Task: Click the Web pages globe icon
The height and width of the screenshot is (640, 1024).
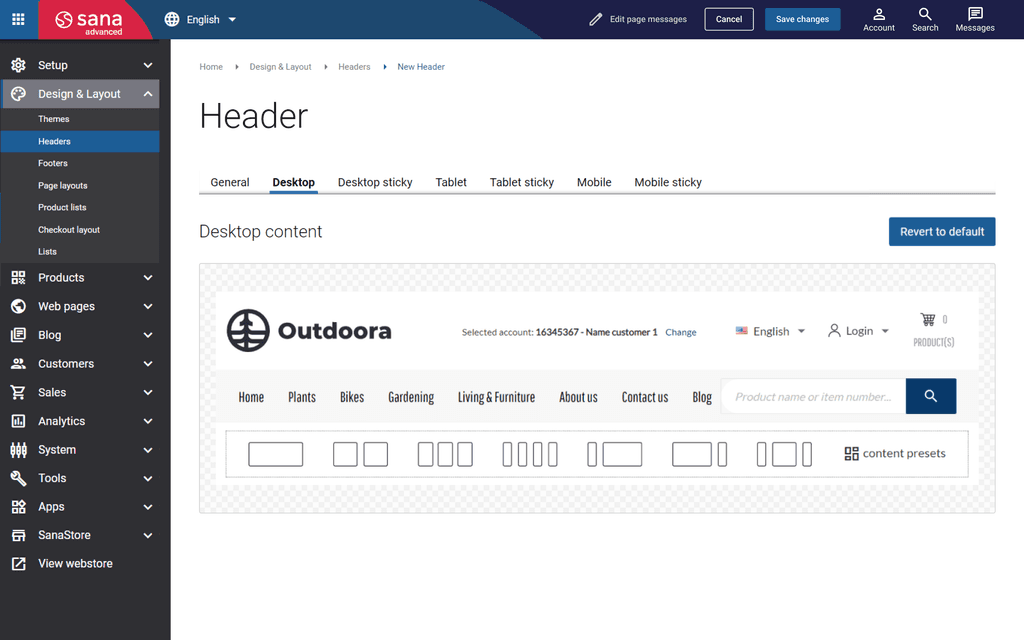Action: coord(18,306)
